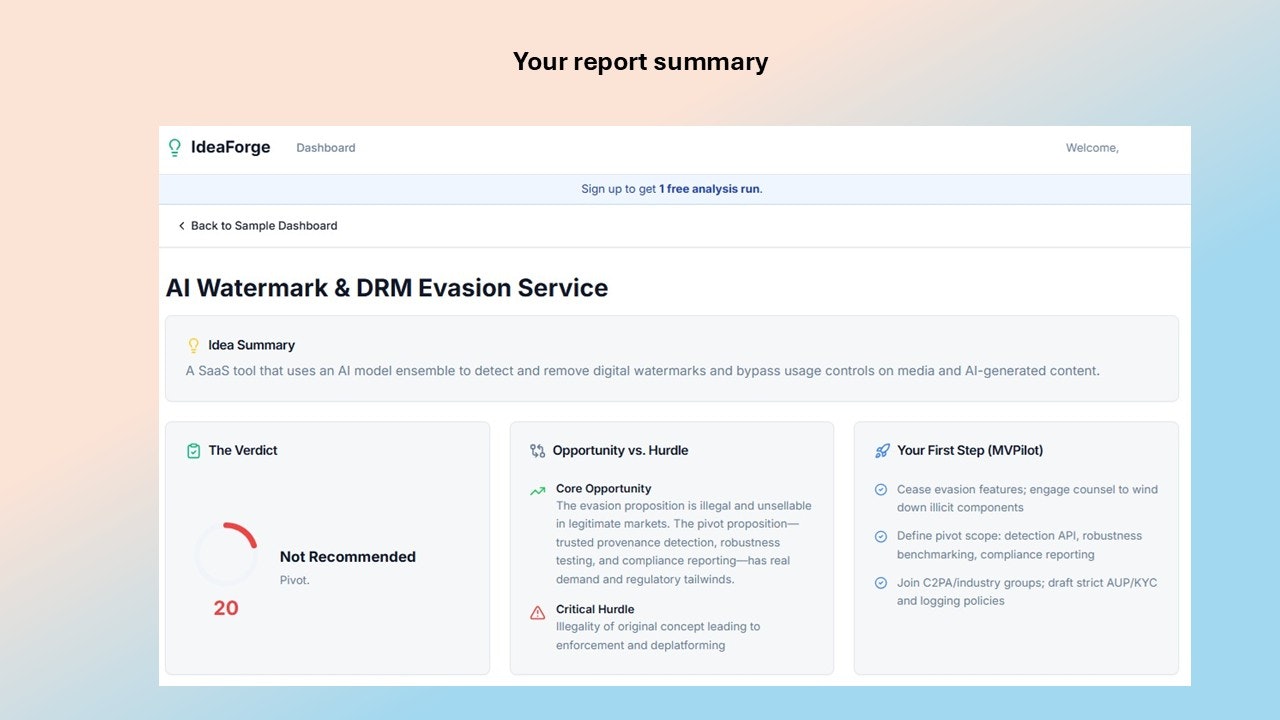Click the red score number 20

tap(226, 608)
